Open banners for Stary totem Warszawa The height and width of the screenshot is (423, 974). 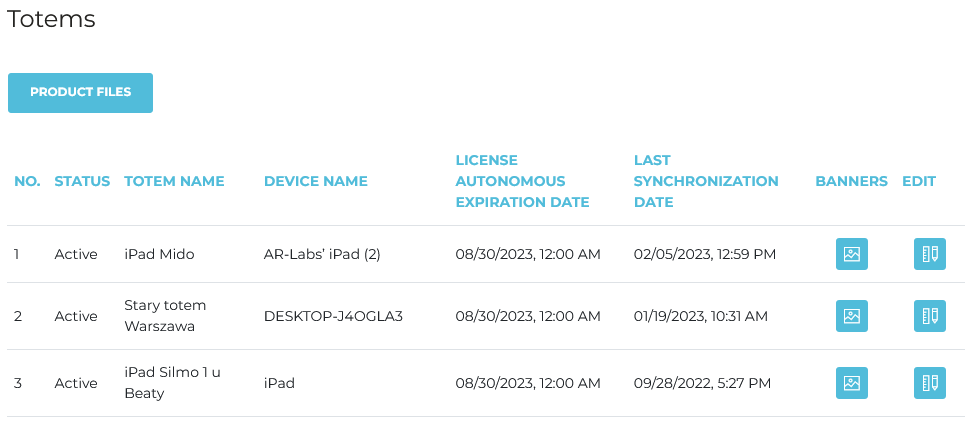[851, 316]
